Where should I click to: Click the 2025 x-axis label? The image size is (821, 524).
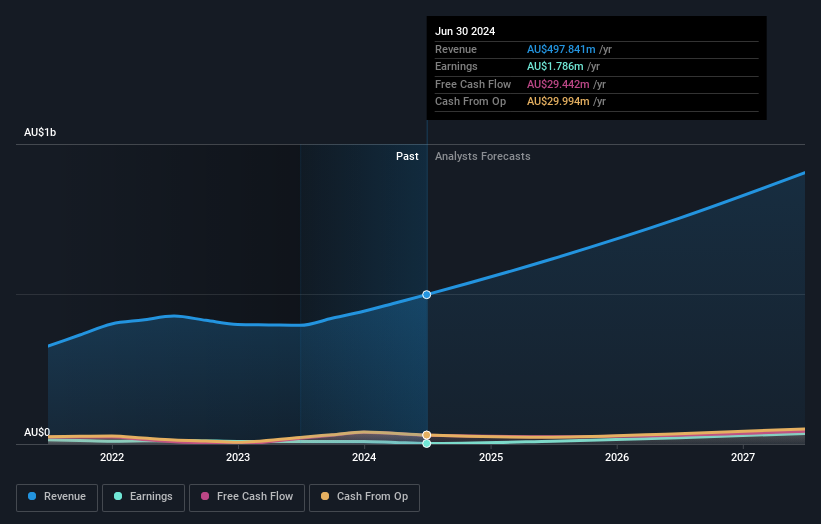coord(491,458)
